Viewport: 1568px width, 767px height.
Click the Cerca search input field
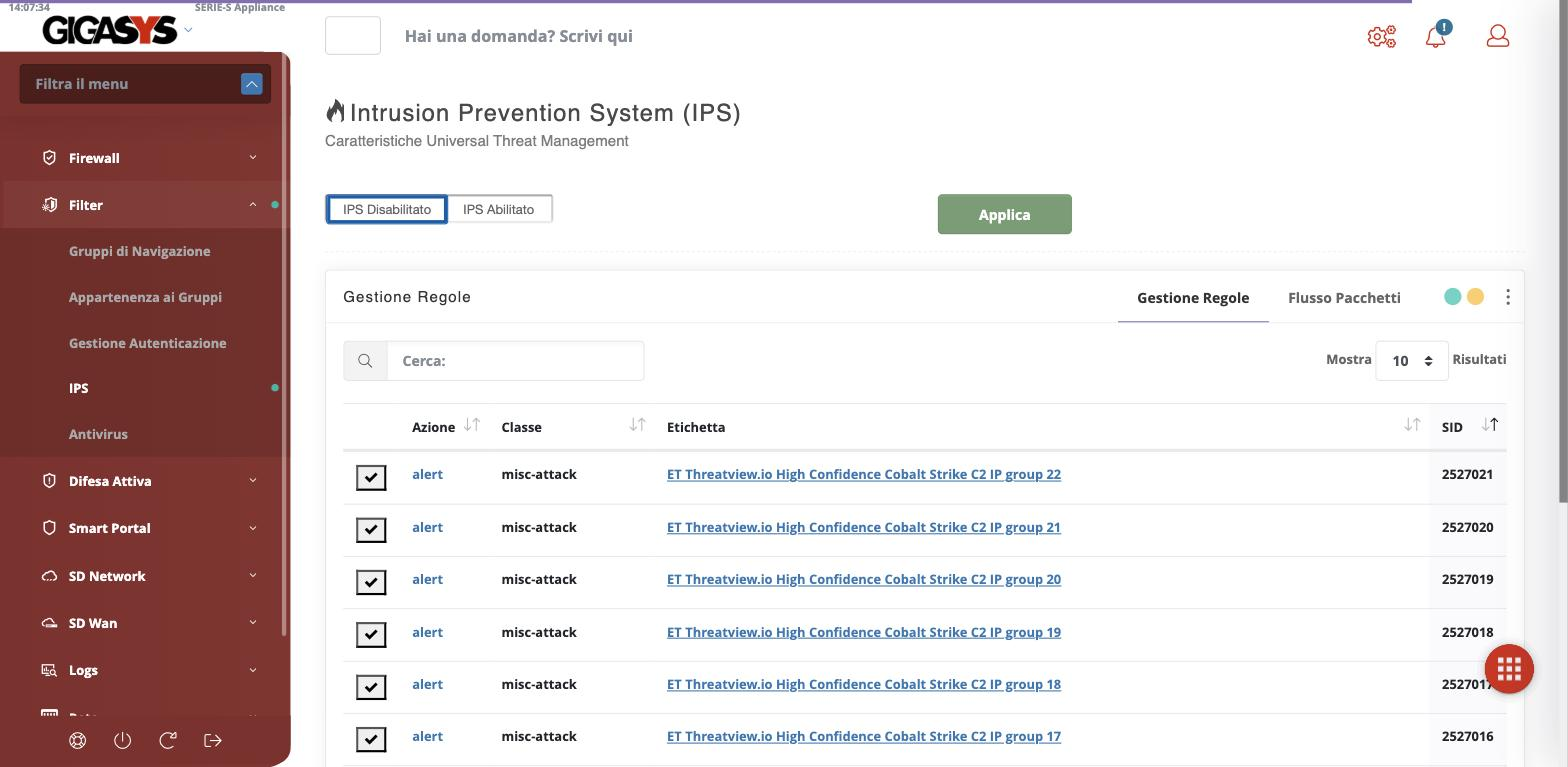coord(515,361)
